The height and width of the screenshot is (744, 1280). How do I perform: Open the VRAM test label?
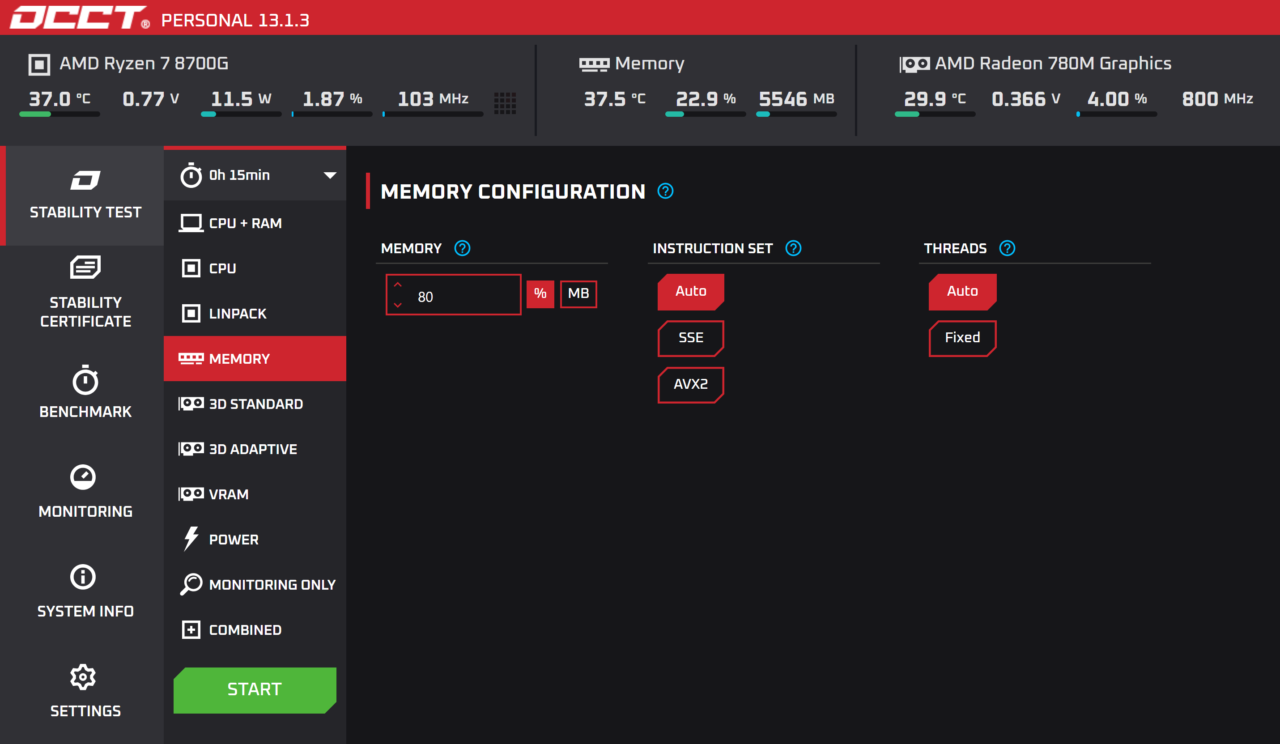pos(229,494)
